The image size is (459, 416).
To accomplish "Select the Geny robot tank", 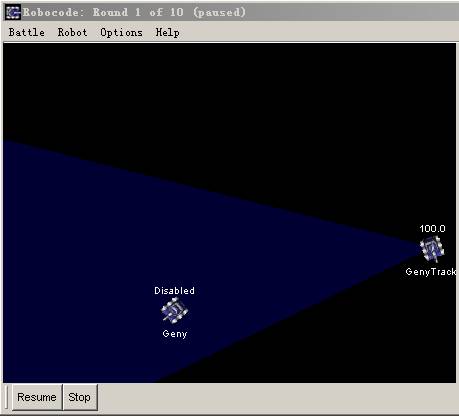I will (x=174, y=311).
